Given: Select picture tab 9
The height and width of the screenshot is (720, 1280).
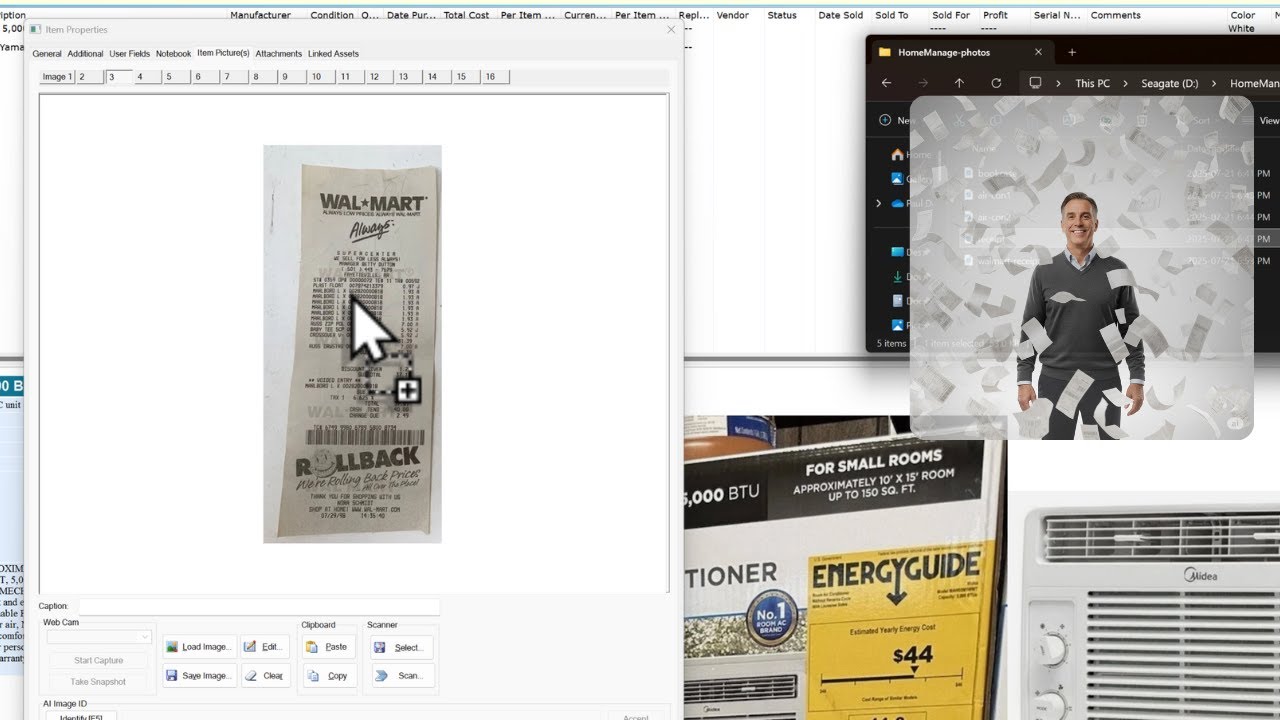Looking at the screenshot, I should click(293, 77).
